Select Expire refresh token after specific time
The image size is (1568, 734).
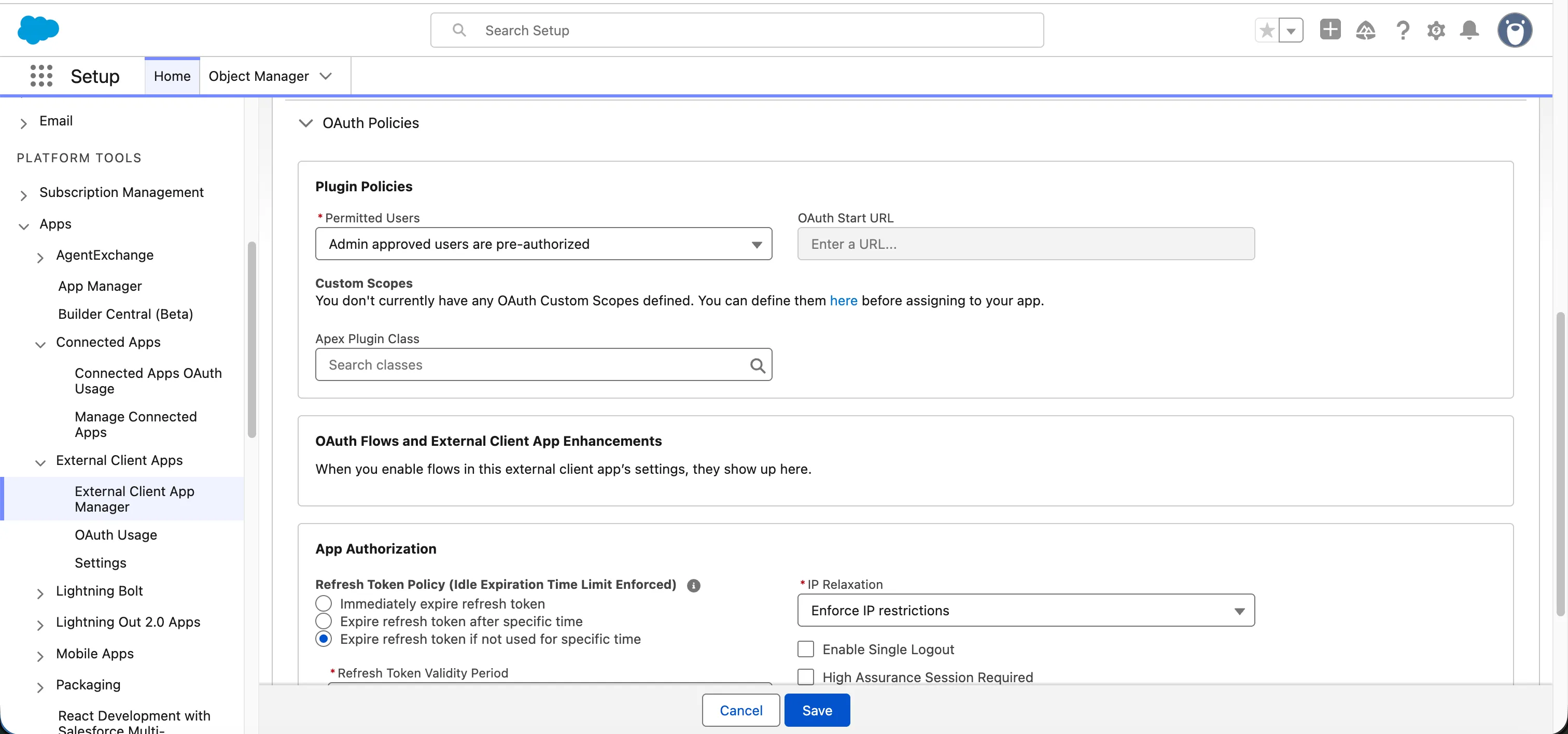(323, 622)
